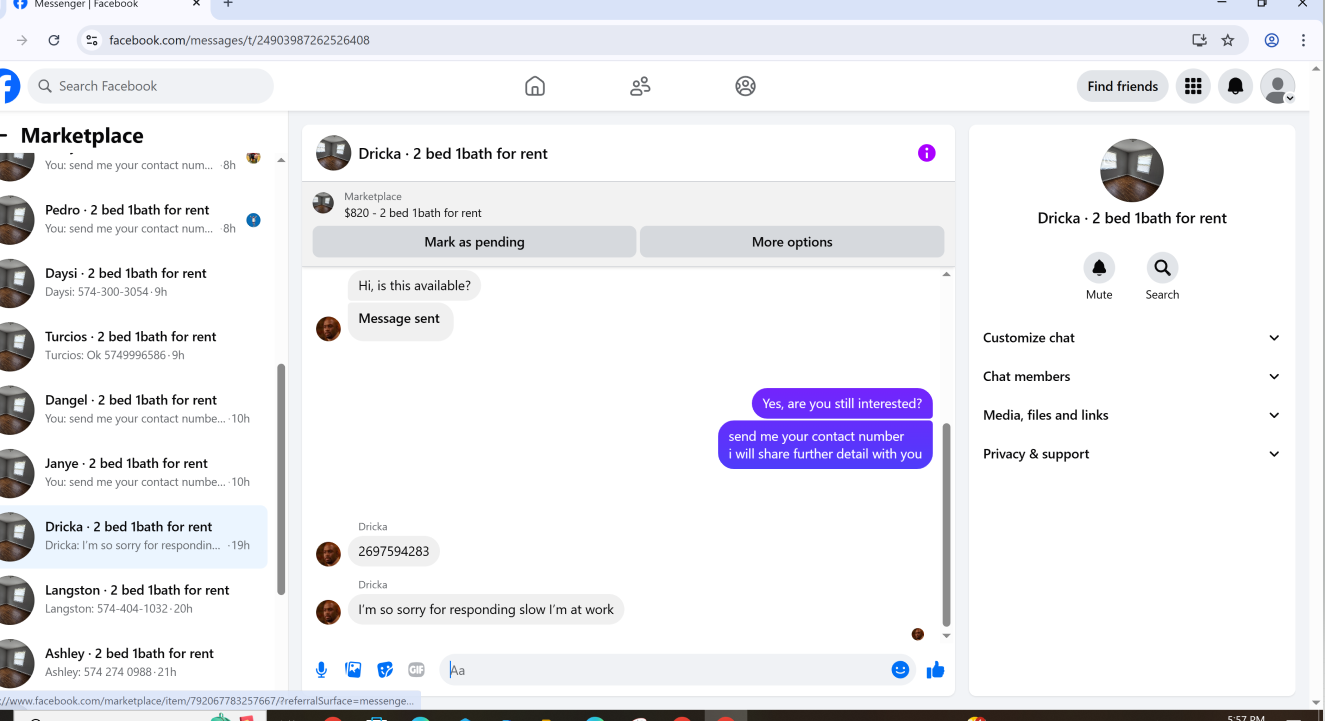This screenshot has width=1325, height=721.
Task: Open the Facebook menu grid icon
Action: click(1193, 86)
